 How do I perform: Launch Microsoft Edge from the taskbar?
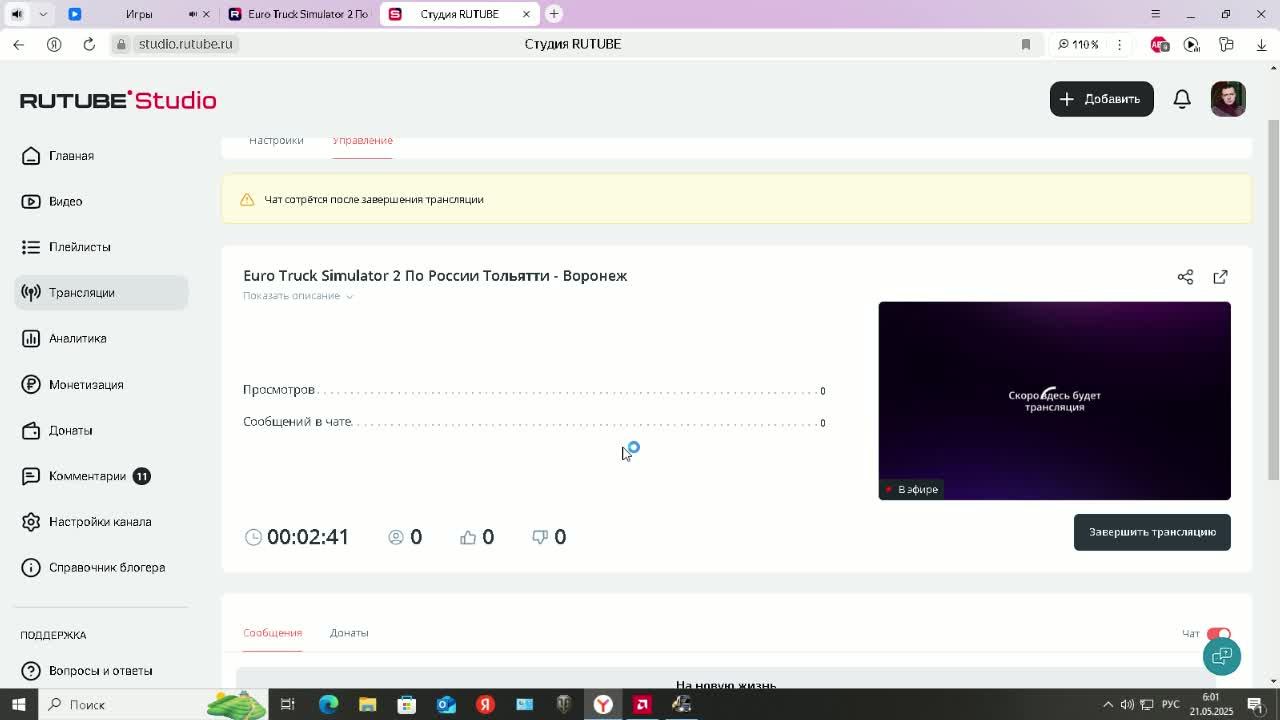click(328, 704)
